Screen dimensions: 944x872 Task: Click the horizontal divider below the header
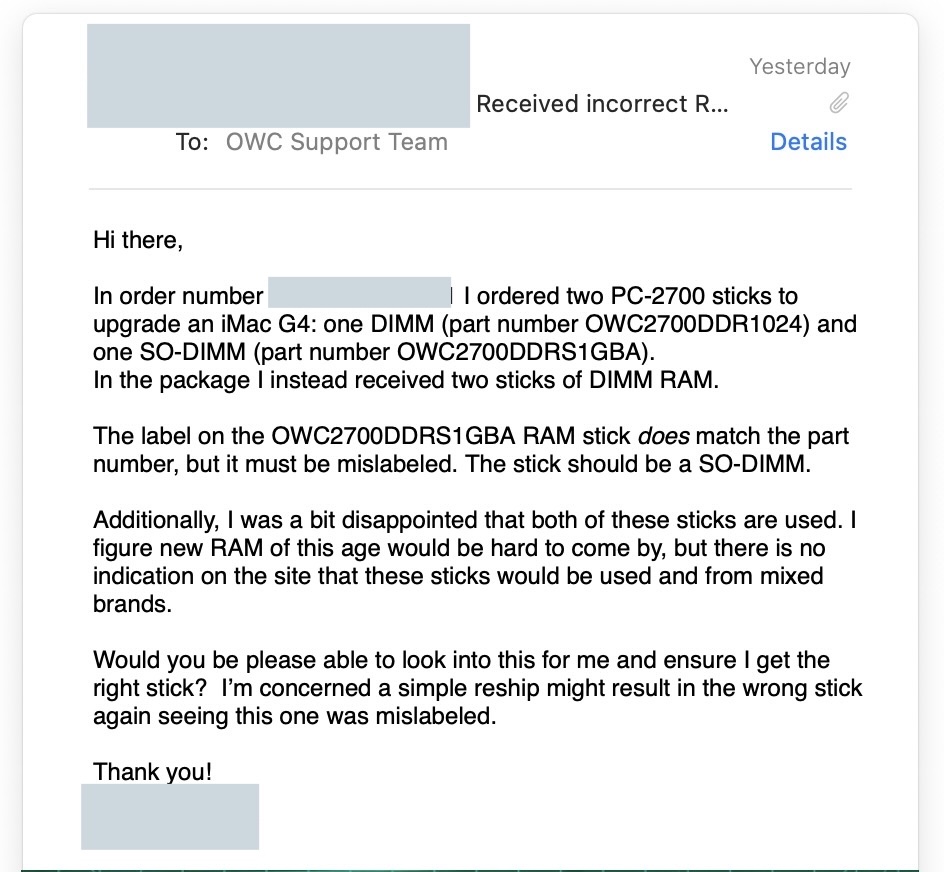470,189
